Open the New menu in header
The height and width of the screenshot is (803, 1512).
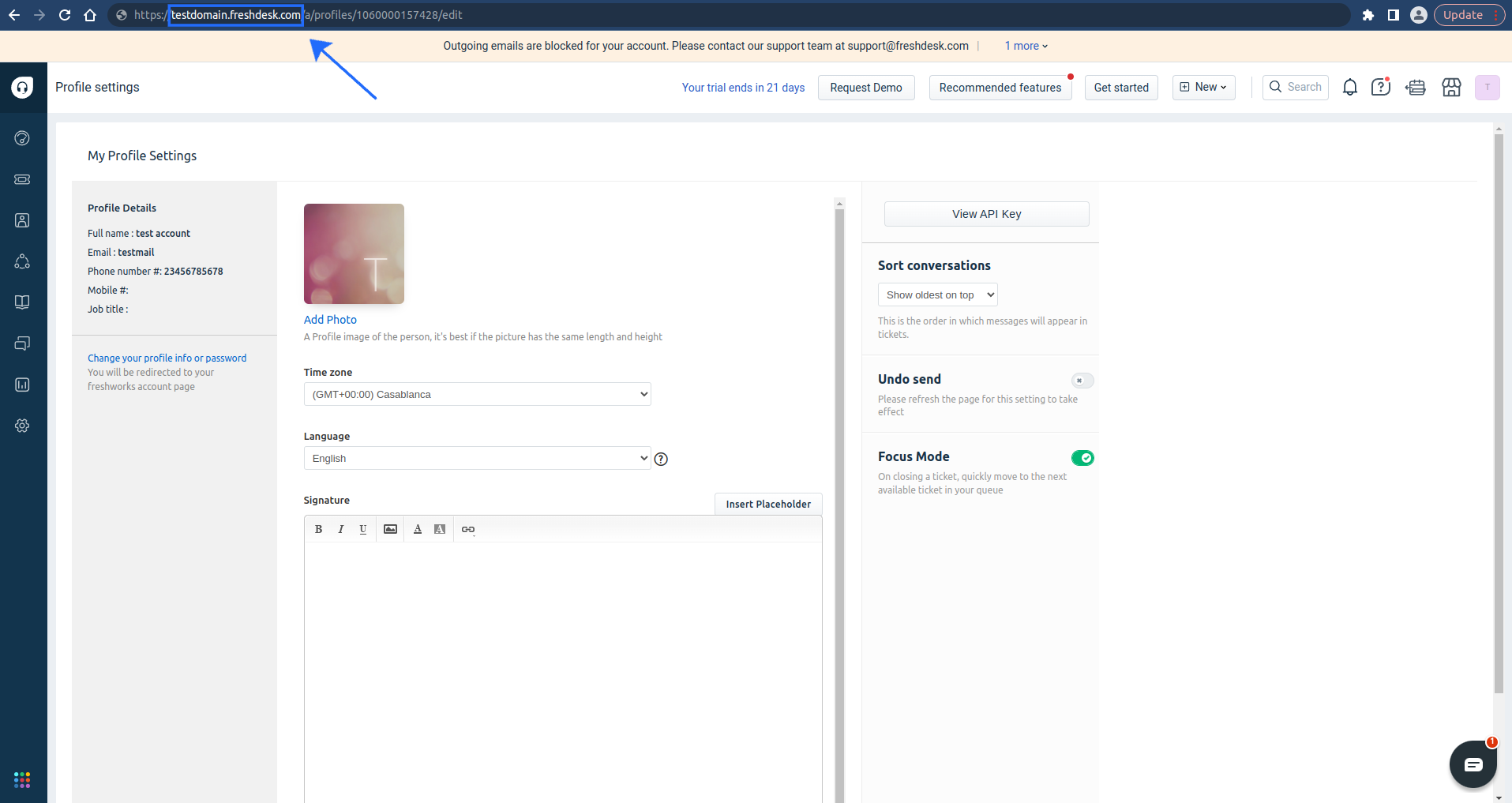tap(1203, 88)
